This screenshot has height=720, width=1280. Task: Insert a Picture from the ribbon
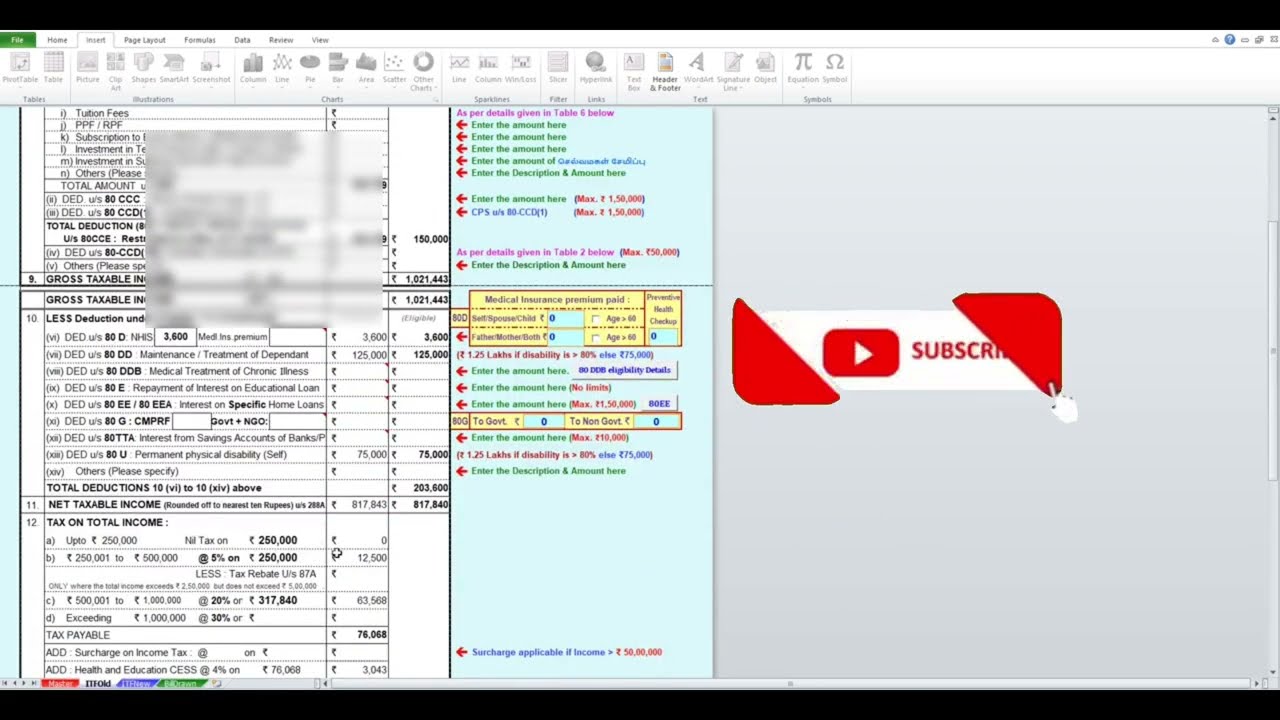point(88,68)
